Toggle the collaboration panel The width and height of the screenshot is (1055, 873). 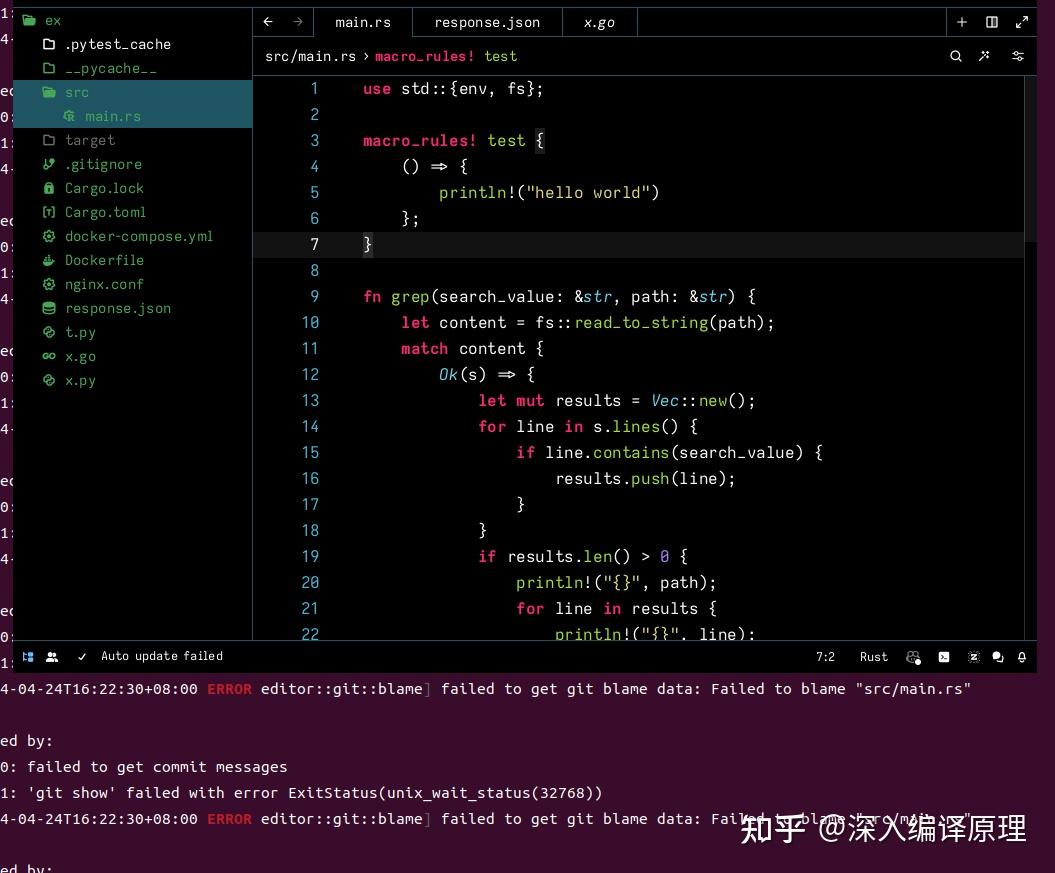pos(51,657)
